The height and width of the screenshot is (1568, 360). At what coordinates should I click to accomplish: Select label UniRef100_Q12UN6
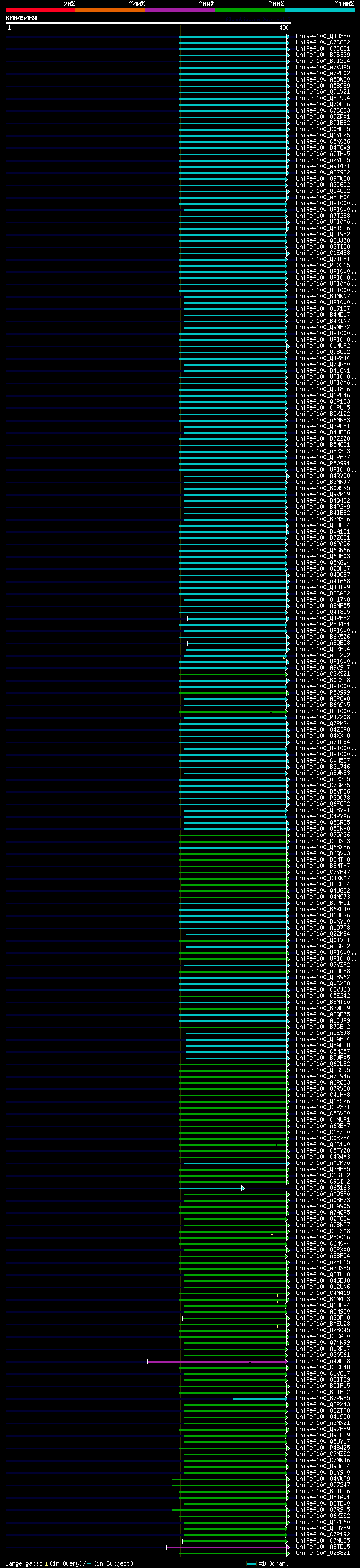coord(323,1287)
